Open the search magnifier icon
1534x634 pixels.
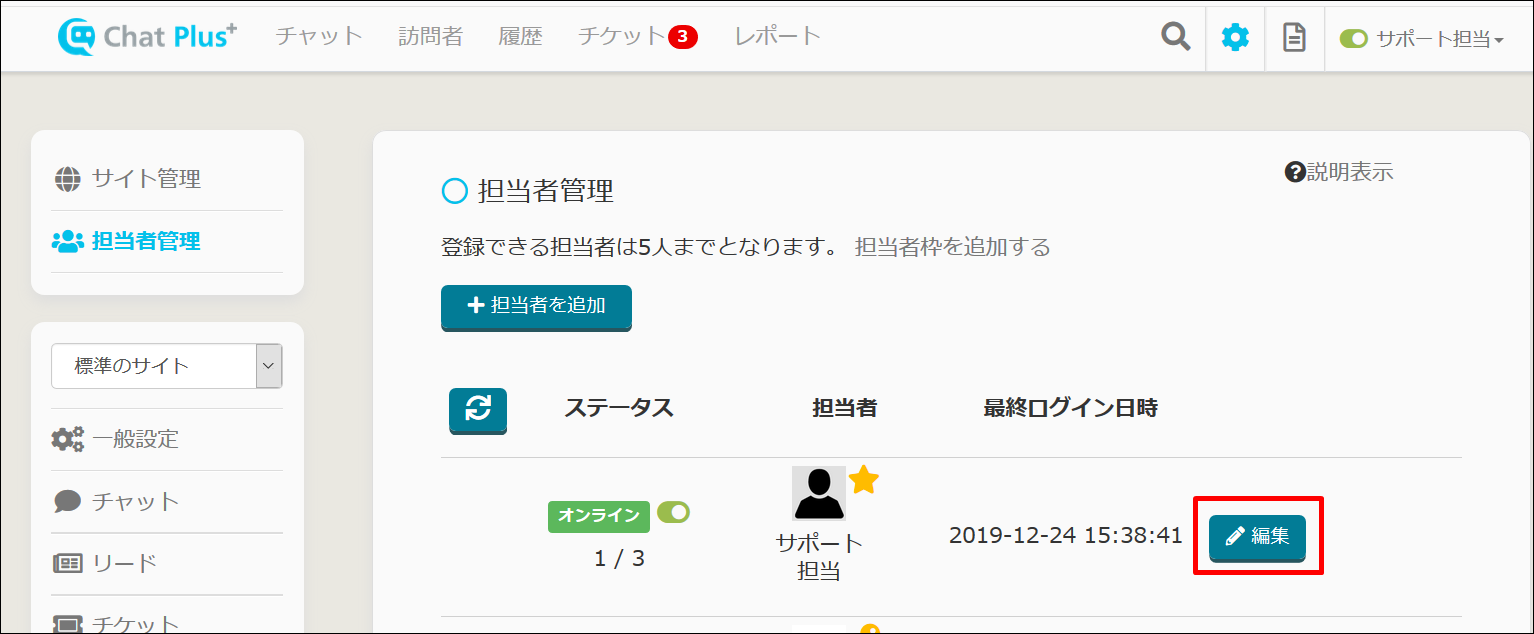click(1176, 38)
